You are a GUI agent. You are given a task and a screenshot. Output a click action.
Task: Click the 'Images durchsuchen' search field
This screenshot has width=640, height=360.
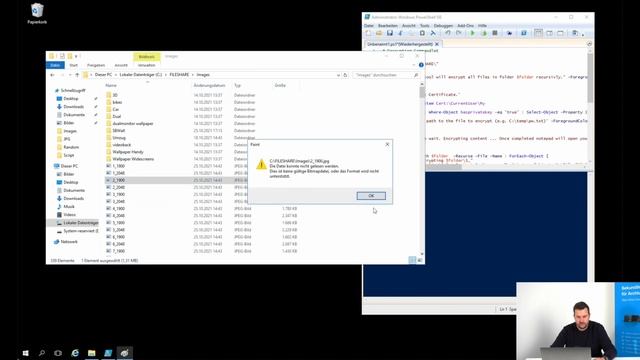click(386, 75)
